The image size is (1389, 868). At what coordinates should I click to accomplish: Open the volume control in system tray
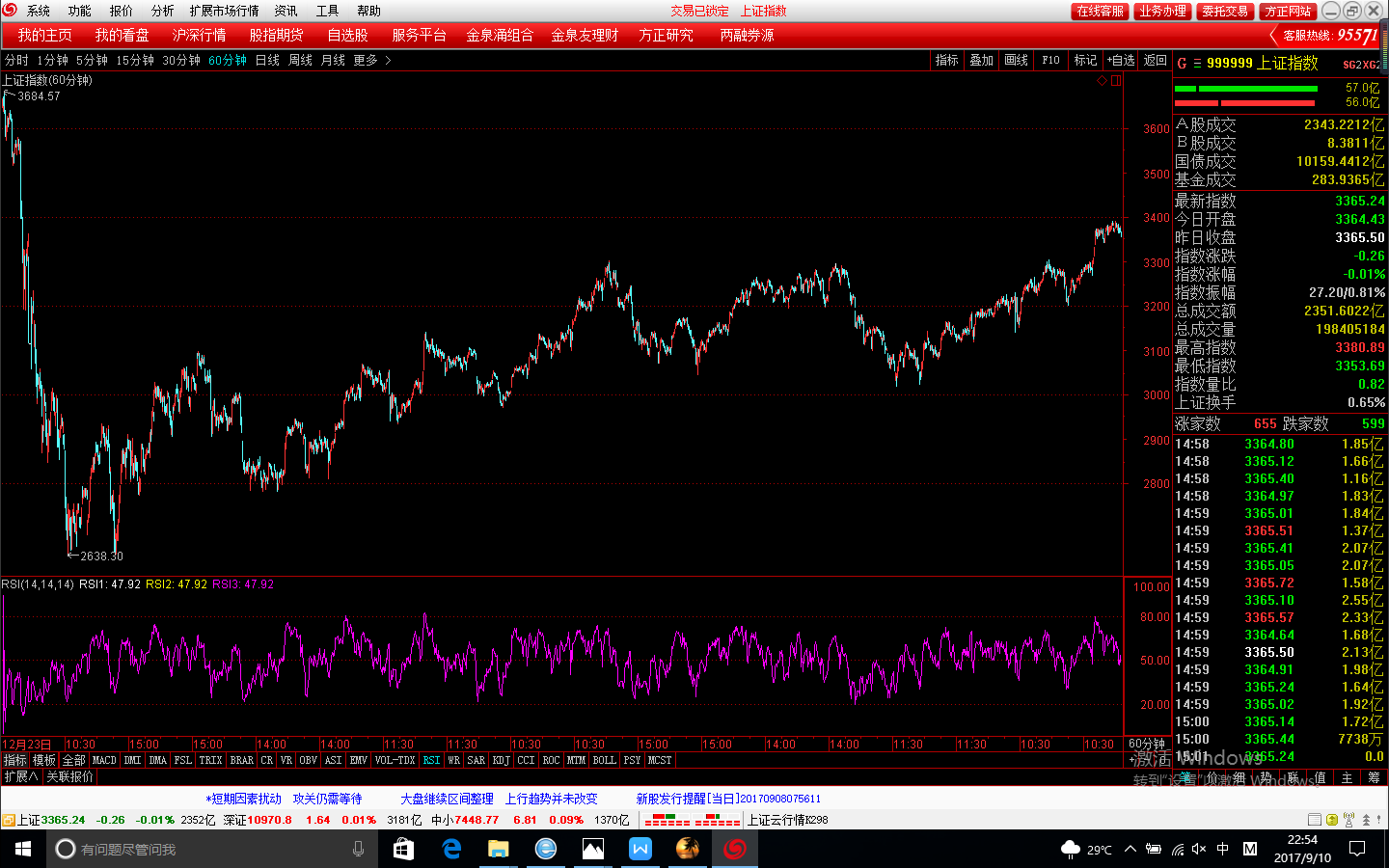pos(1199,849)
